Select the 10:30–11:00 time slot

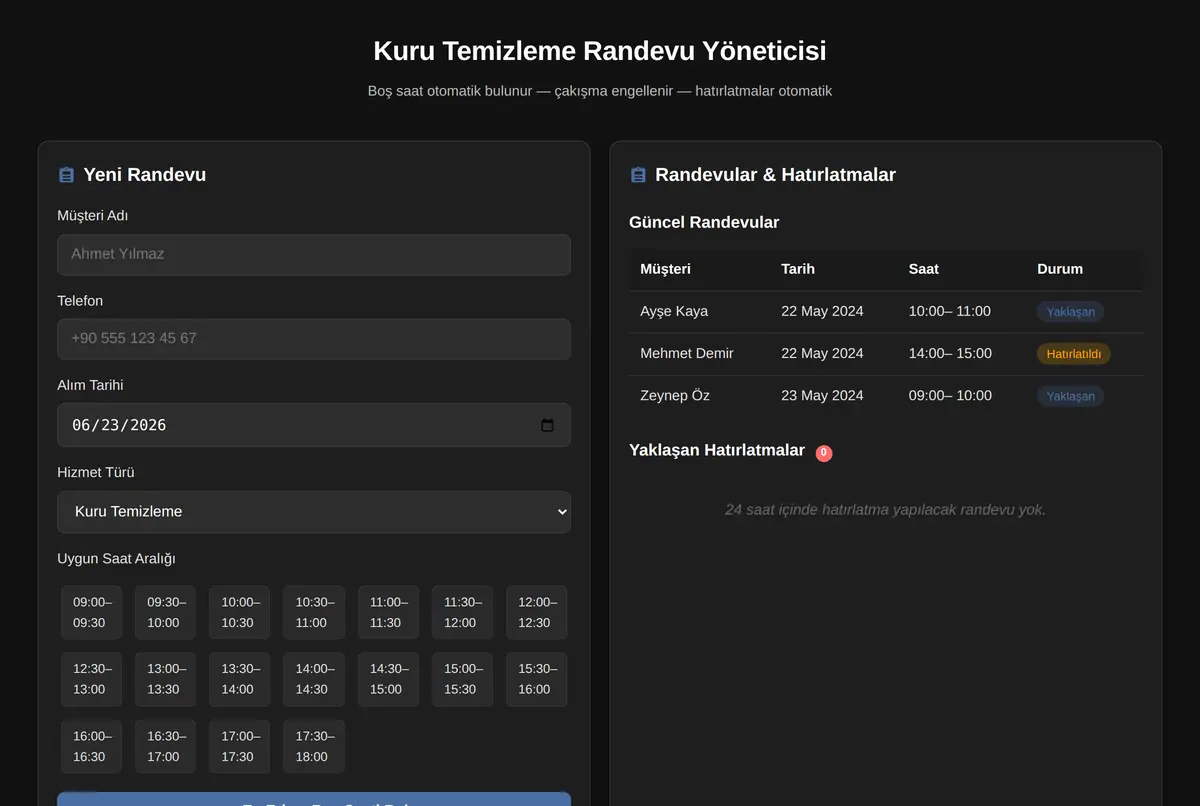click(313, 612)
